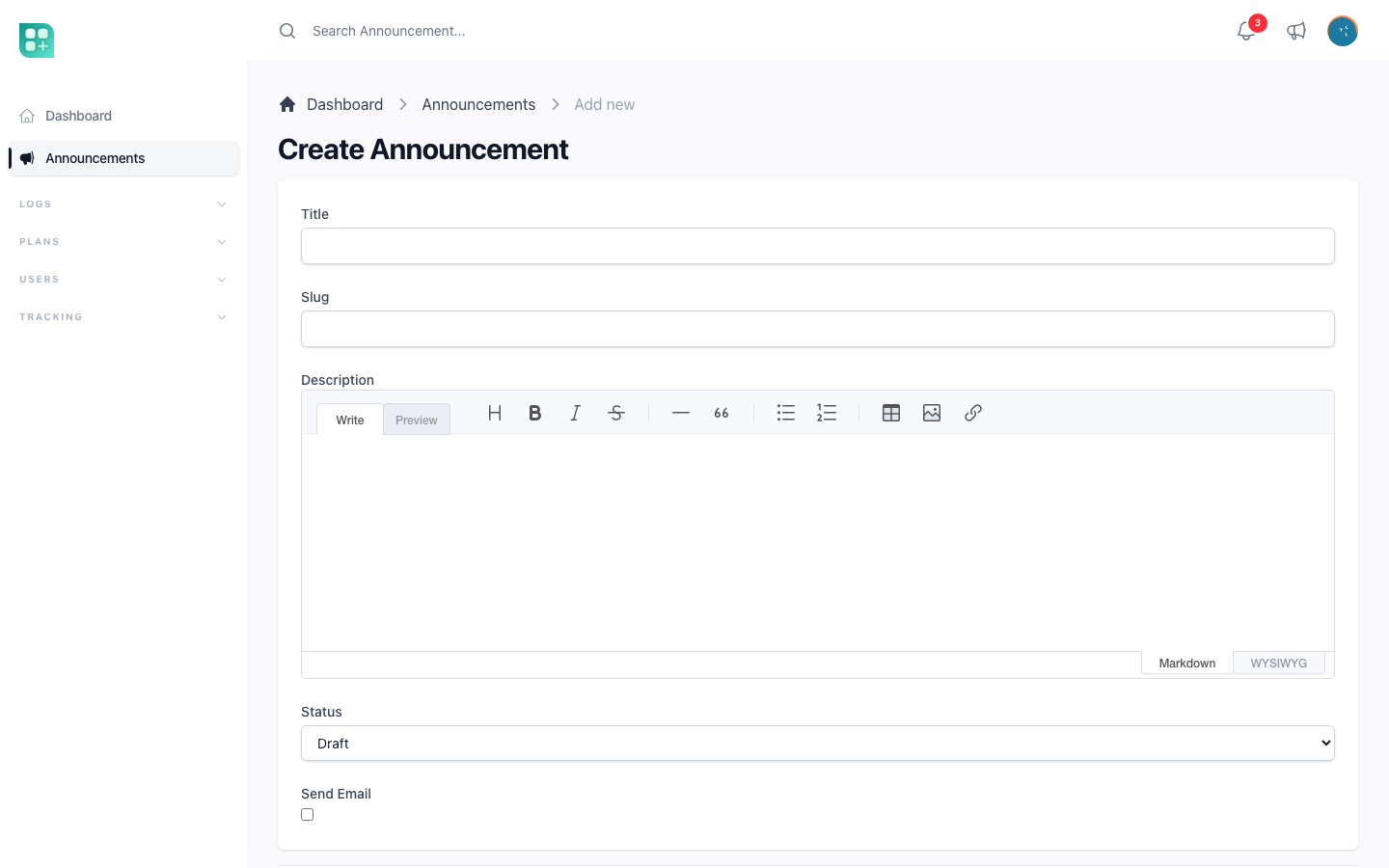This screenshot has width=1389, height=868.
Task: Go to Dashboard via the breadcrumb
Action: tap(344, 104)
